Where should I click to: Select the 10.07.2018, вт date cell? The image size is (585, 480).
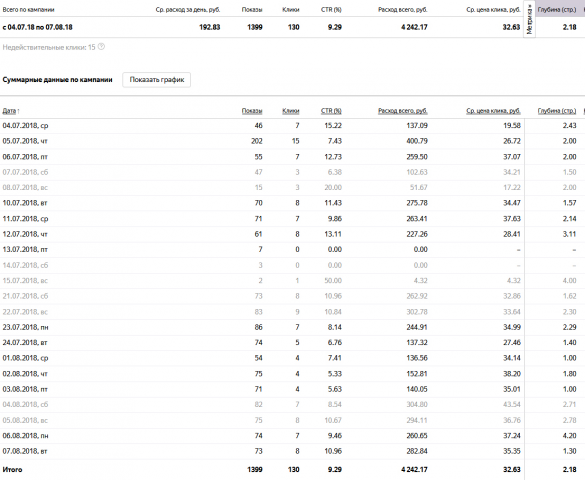[x=25, y=203]
